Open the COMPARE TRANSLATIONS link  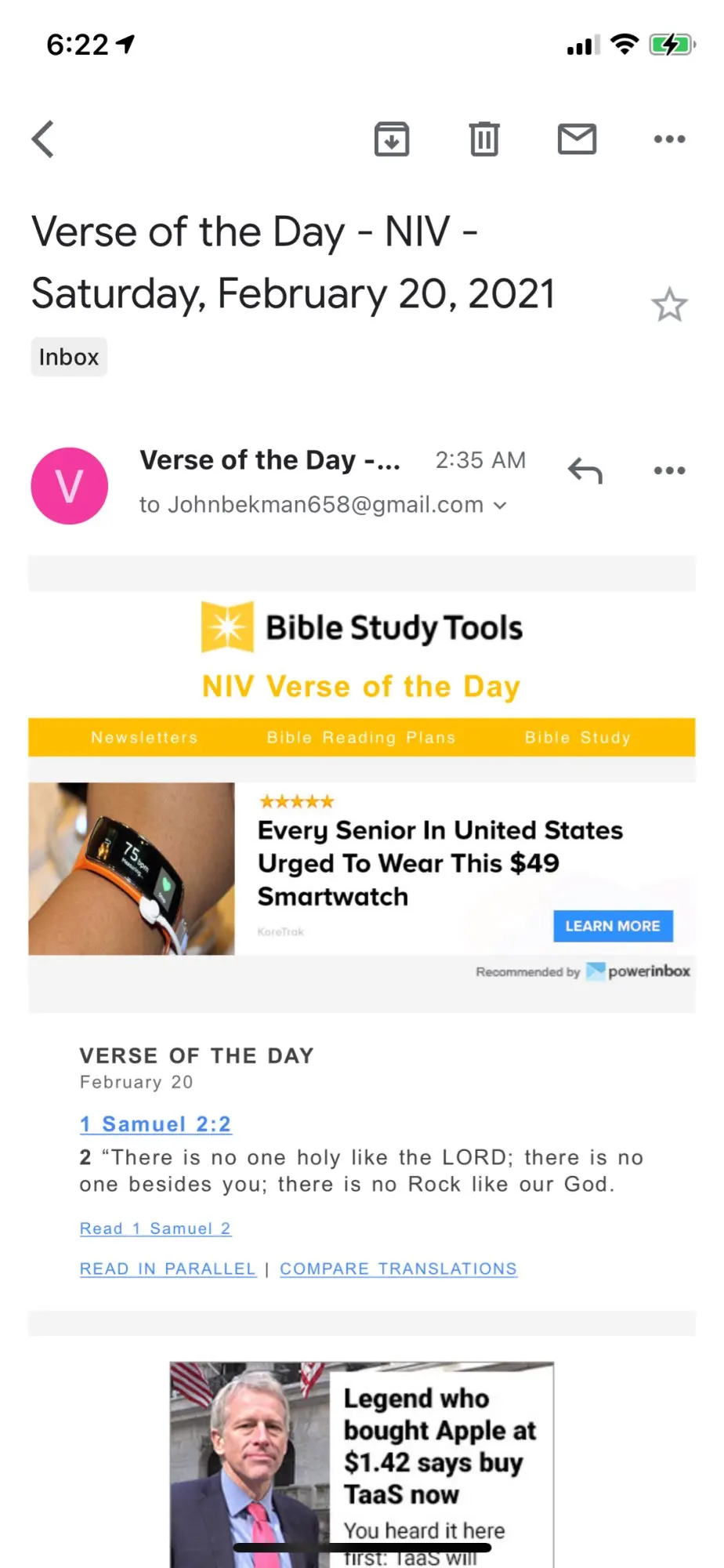coord(398,1269)
